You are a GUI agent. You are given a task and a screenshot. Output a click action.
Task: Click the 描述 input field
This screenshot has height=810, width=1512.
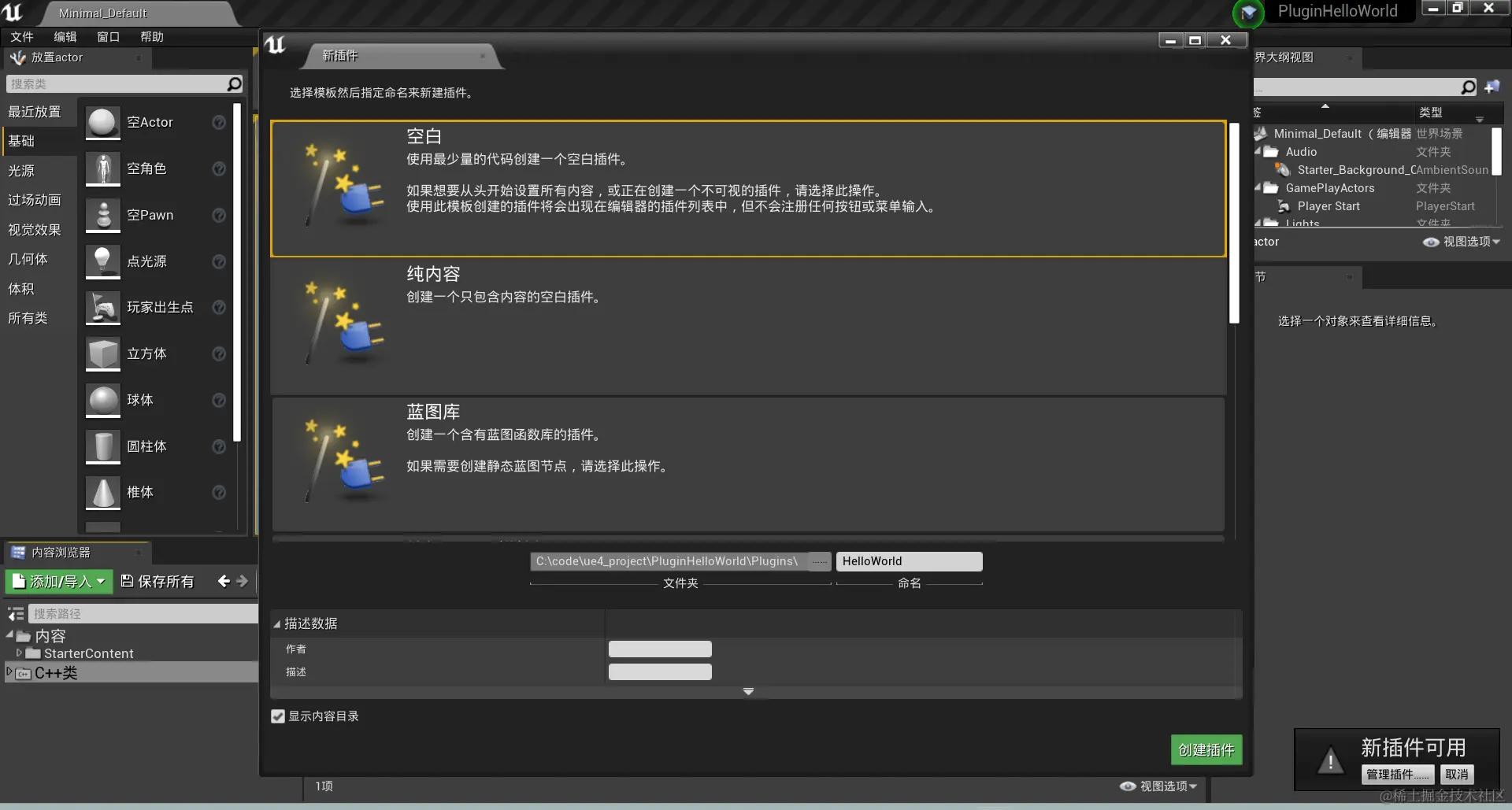[x=660, y=671]
